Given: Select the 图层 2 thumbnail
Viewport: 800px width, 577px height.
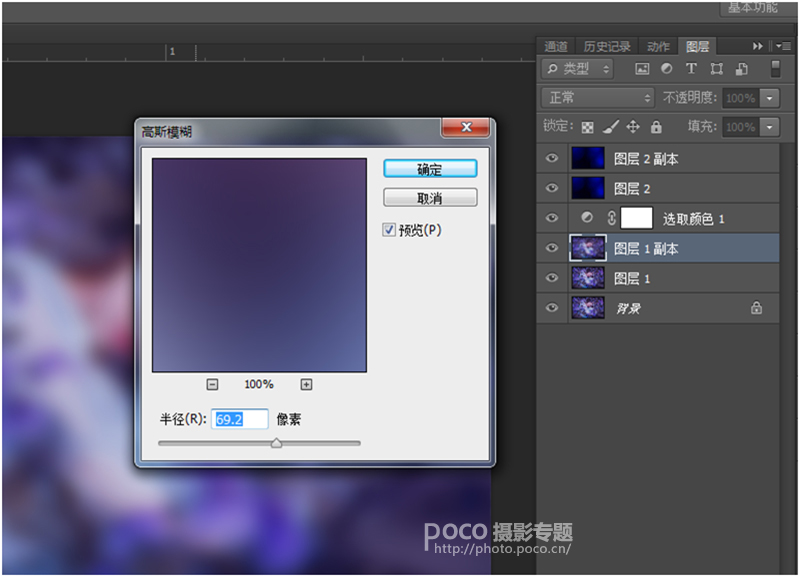Looking at the screenshot, I should (x=588, y=188).
